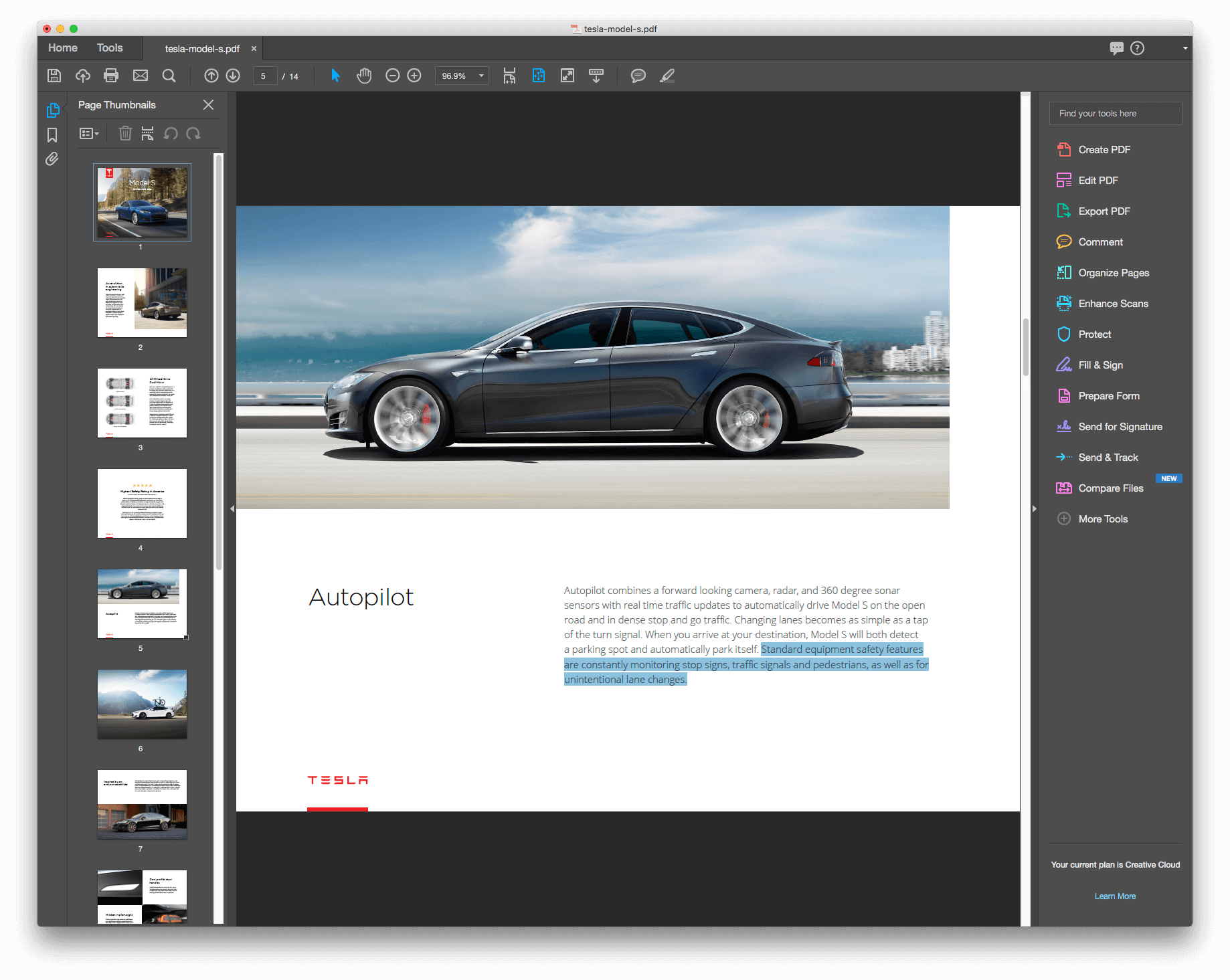
Task: Go to previous page arrow
Action: pos(211,76)
